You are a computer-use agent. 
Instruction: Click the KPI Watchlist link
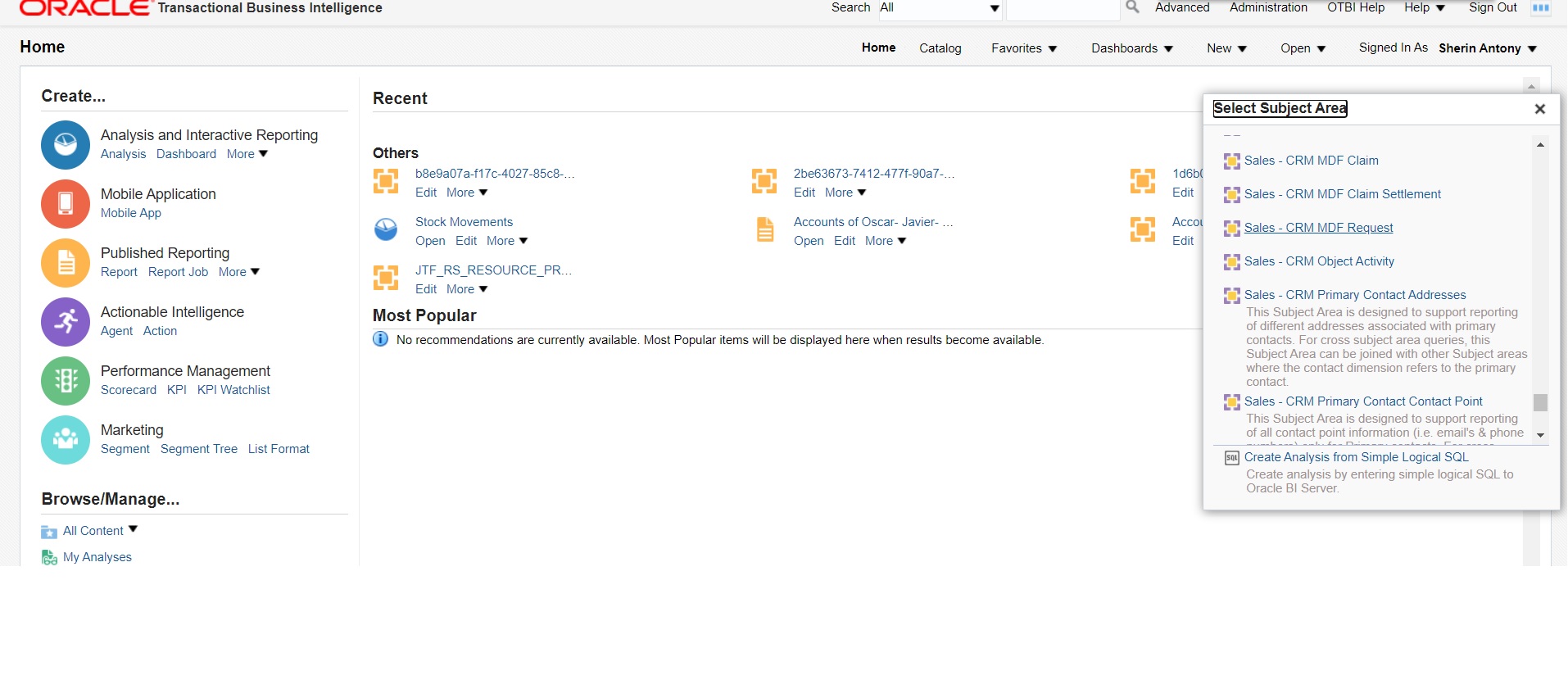[233, 390]
